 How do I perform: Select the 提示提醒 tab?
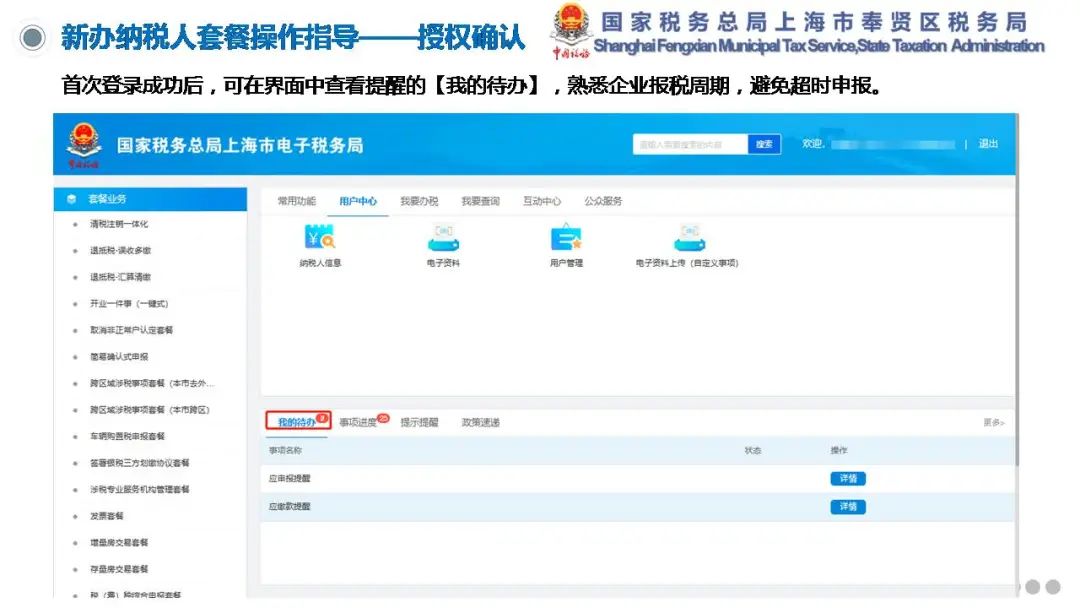click(419, 422)
